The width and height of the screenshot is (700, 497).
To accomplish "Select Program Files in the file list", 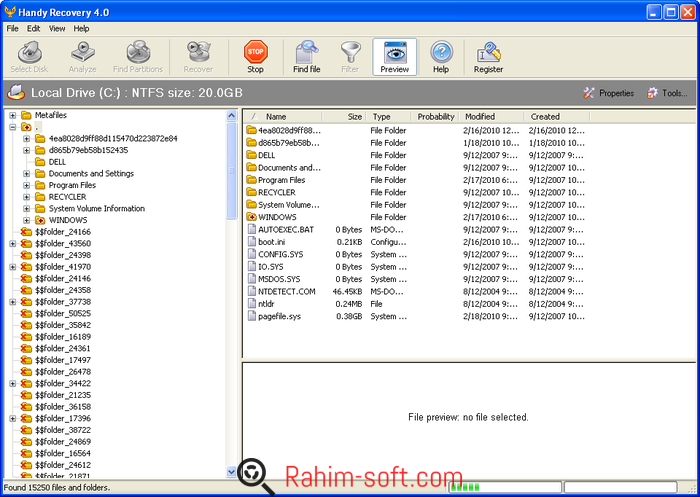I will tap(282, 180).
